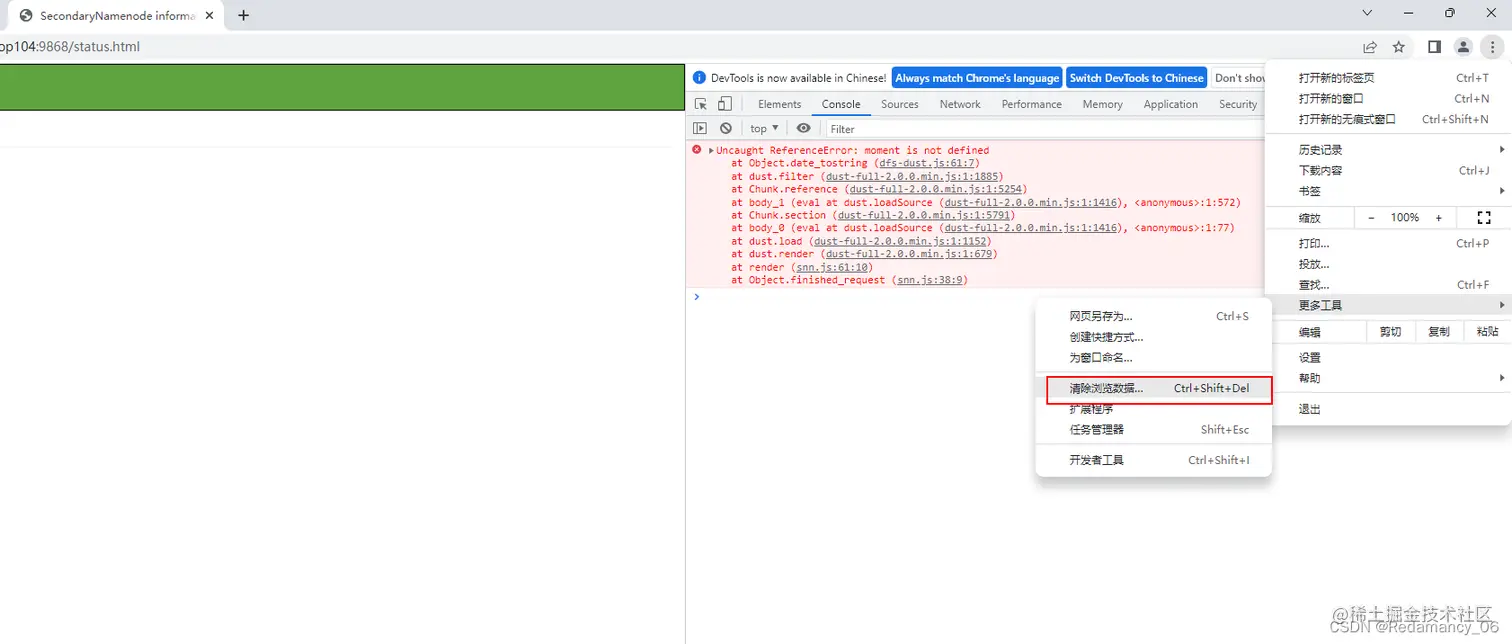Switch to the Sources tab
The height and width of the screenshot is (644, 1512).
click(900, 104)
